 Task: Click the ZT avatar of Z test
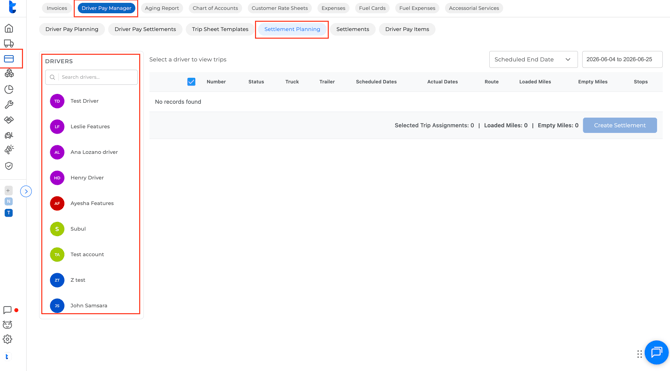(57, 280)
